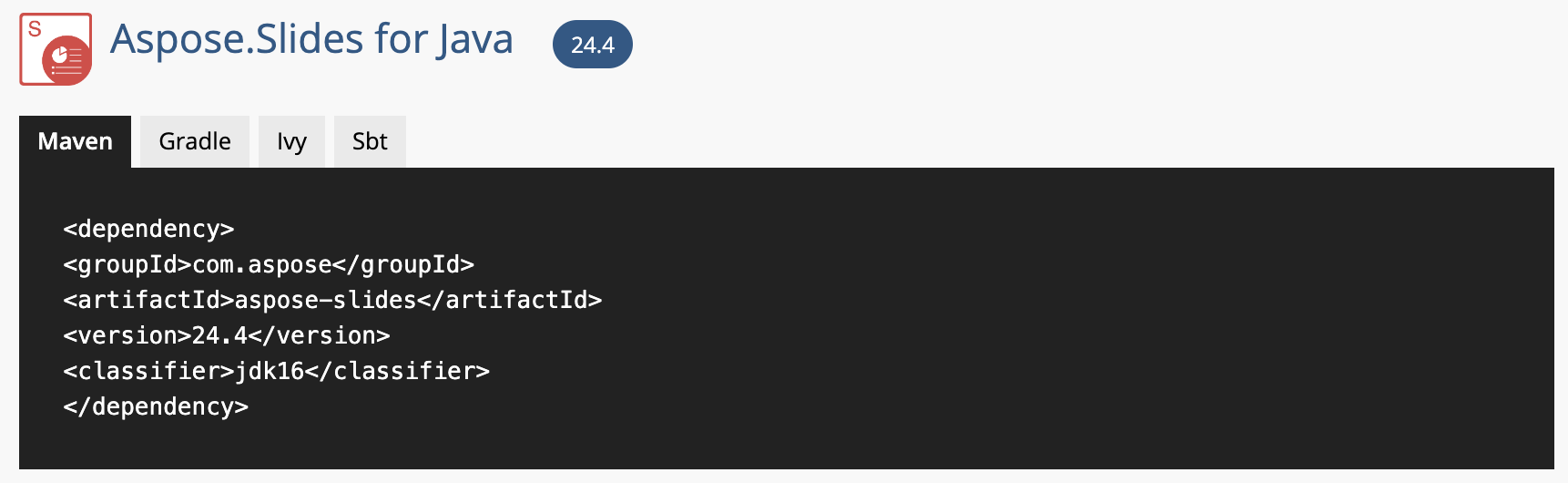Click the opening <version> tag in code
1568x483 pixels.
click(x=127, y=335)
